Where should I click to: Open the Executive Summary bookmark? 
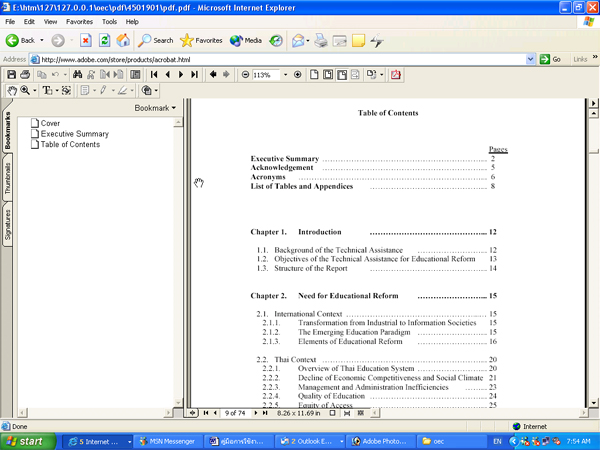click(x=75, y=134)
